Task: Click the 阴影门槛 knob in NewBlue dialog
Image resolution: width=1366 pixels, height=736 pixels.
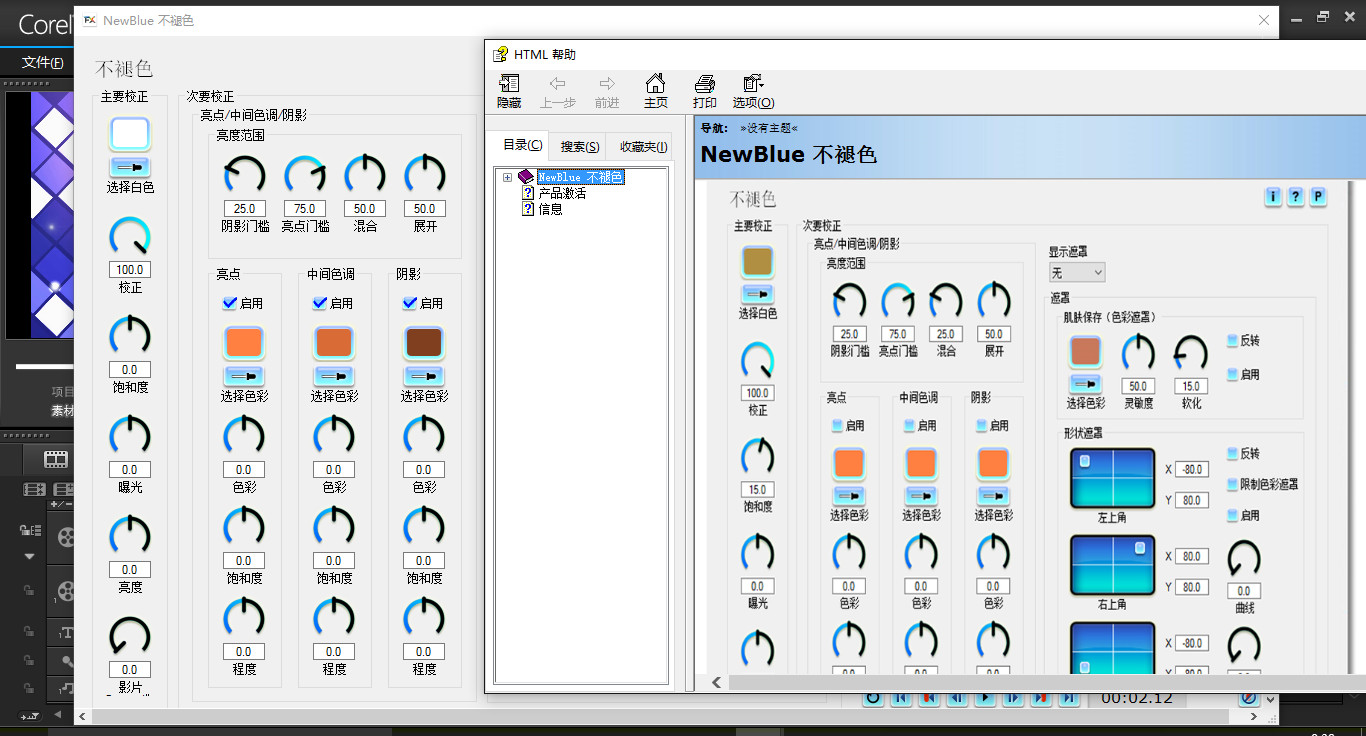Action: point(244,175)
